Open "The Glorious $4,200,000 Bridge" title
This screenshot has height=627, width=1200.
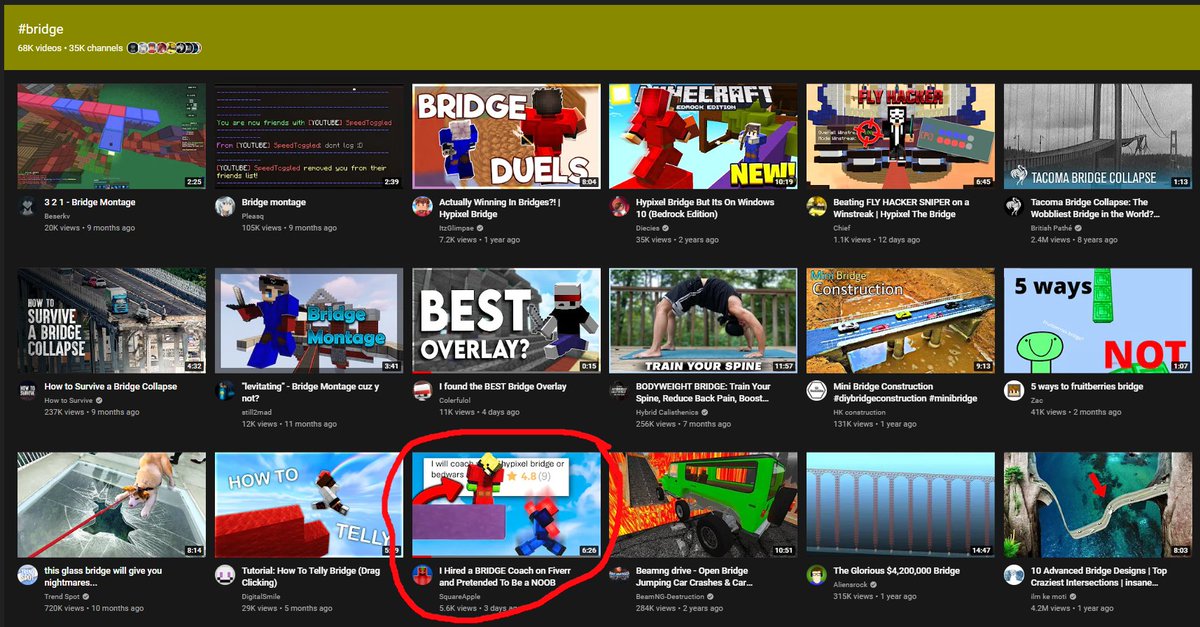[898, 570]
